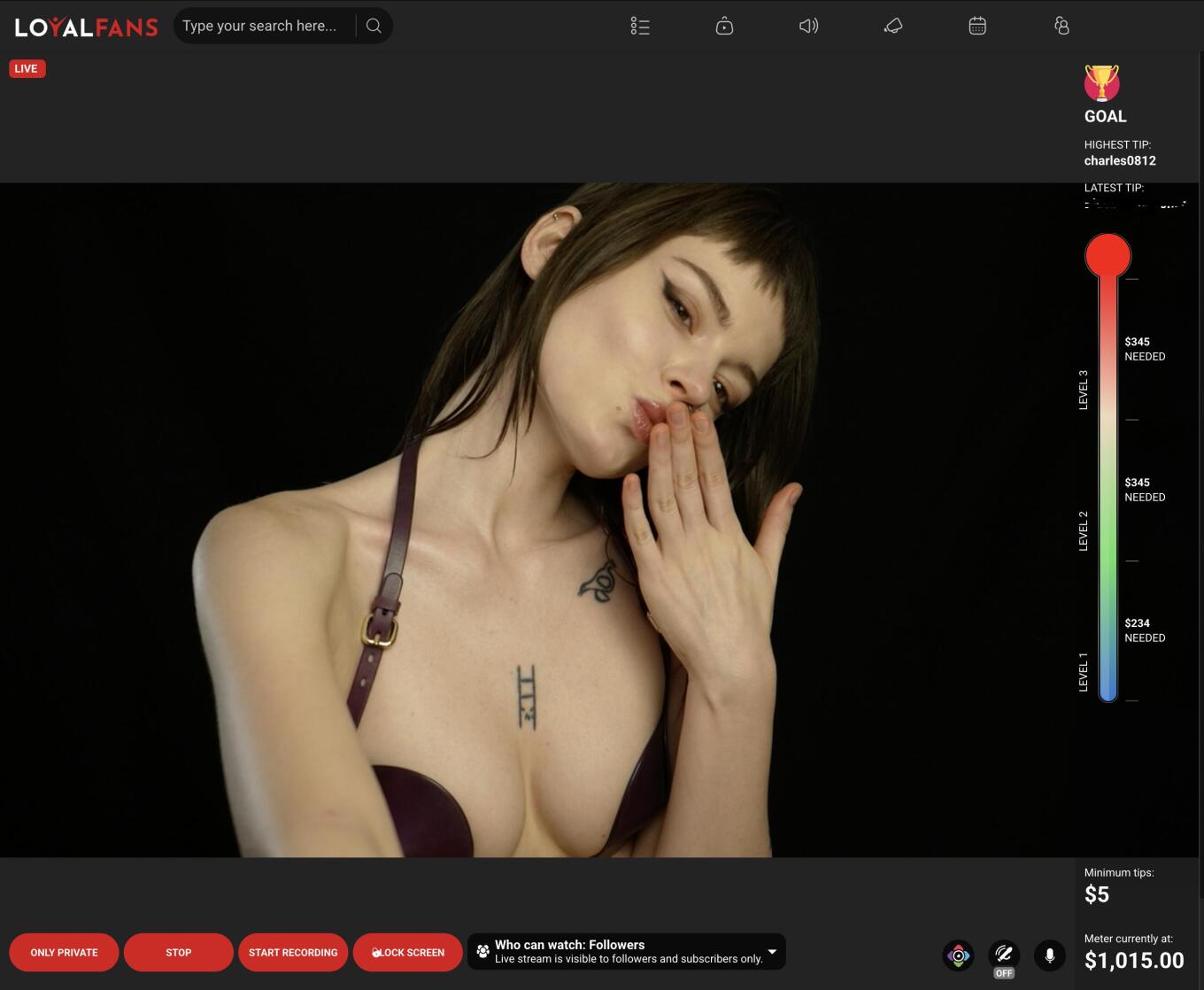Open the list feed icon in header
Viewport: 1204px width, 990px height.
(640, 27)
